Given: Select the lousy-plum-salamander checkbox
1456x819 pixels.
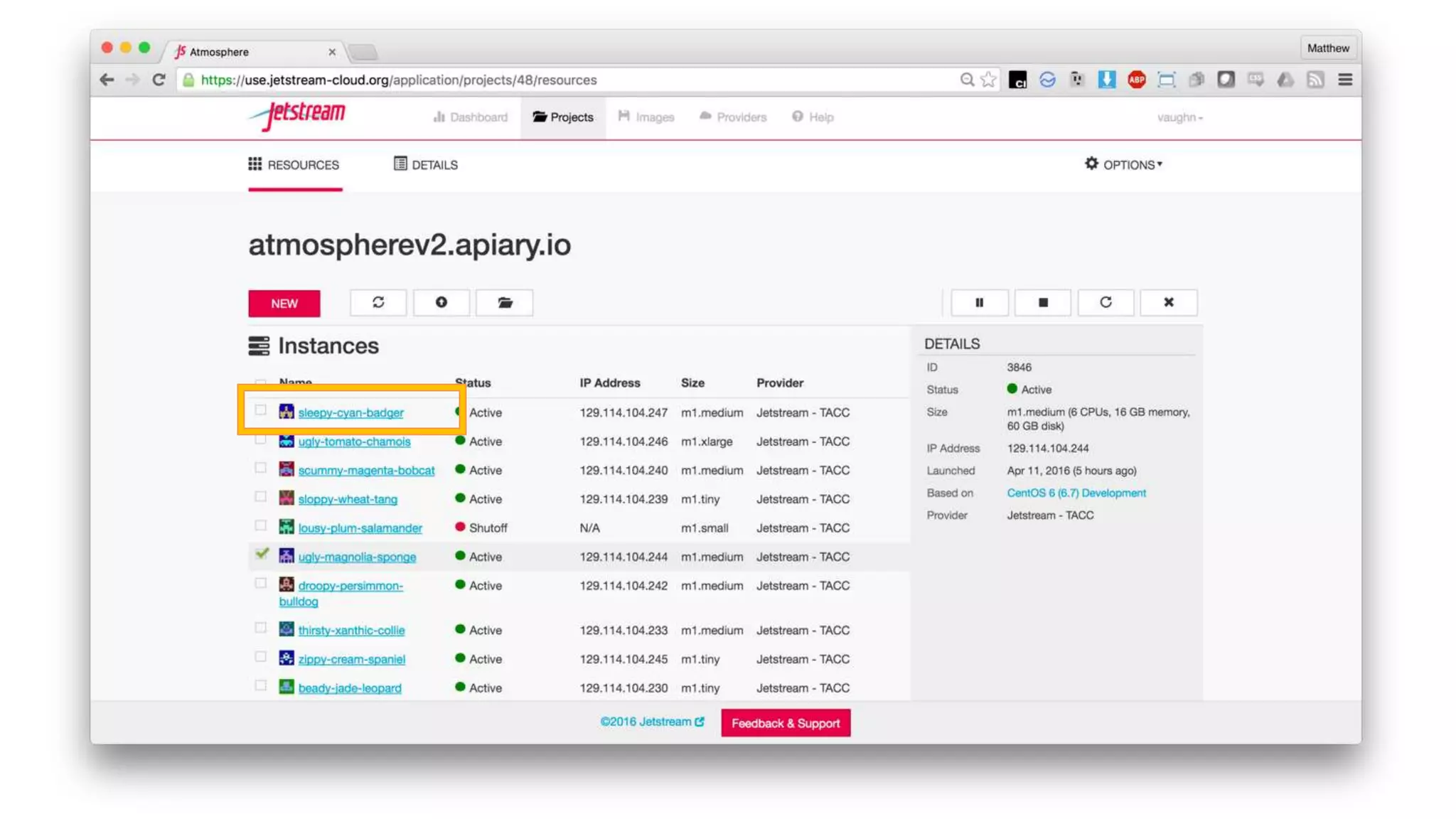Looking at the screenshot, I should coord(261,526).
